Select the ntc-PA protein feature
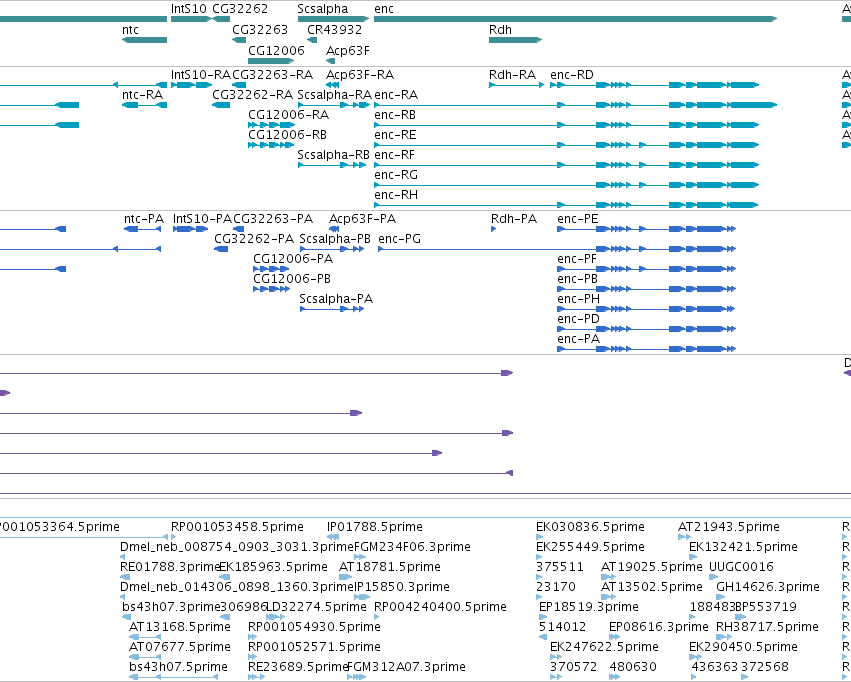 coord(143,229)
